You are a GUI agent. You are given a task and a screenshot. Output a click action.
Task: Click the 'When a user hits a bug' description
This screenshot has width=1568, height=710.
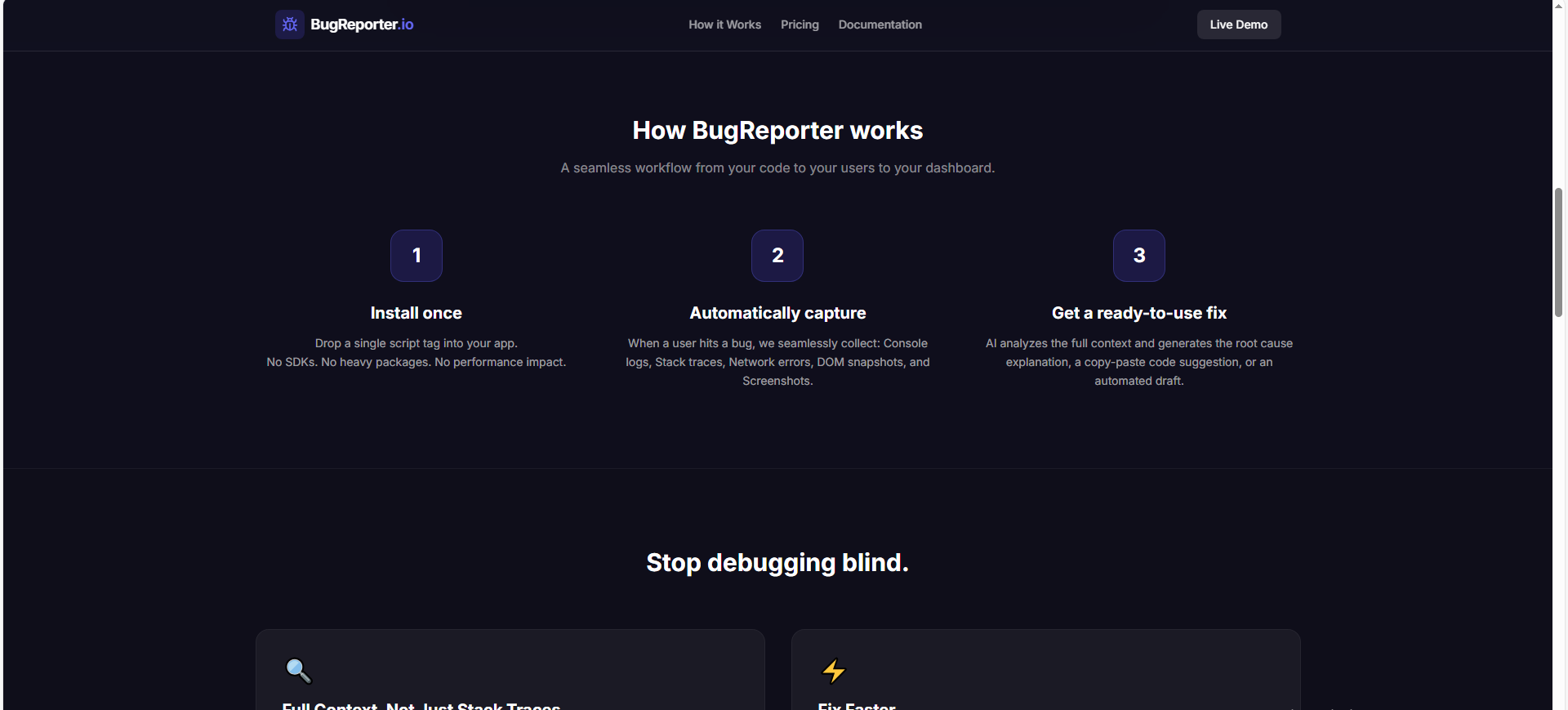pyautogui.click(x=777, y=362)
